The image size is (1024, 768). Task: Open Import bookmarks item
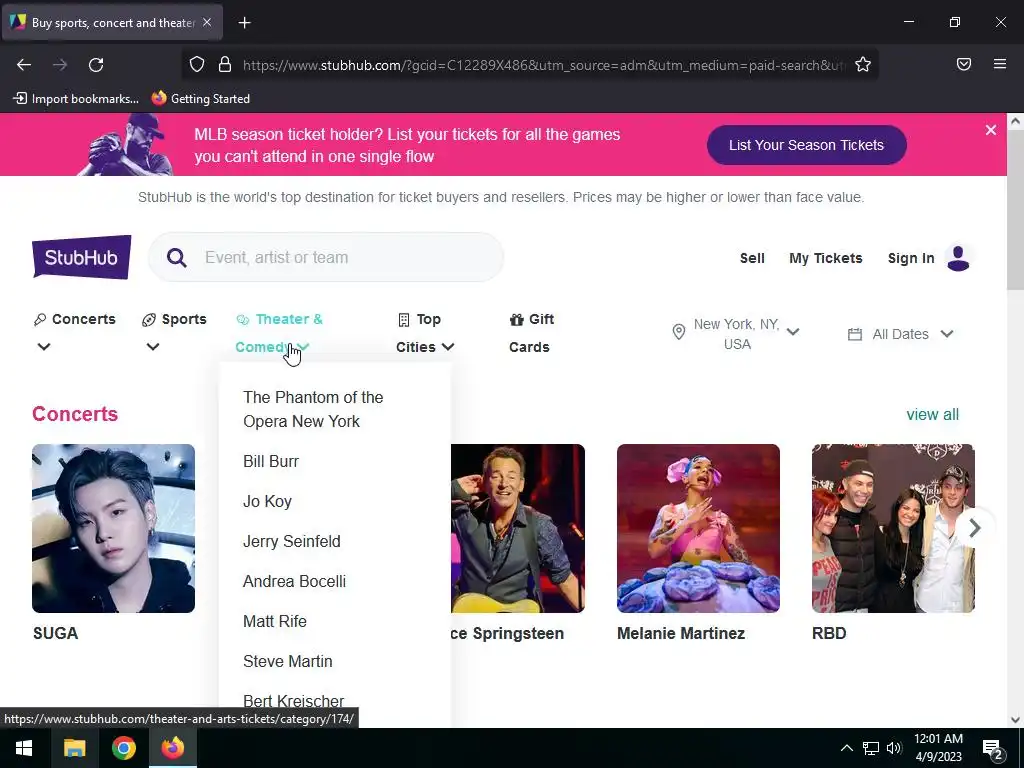[x=76, y=99]
